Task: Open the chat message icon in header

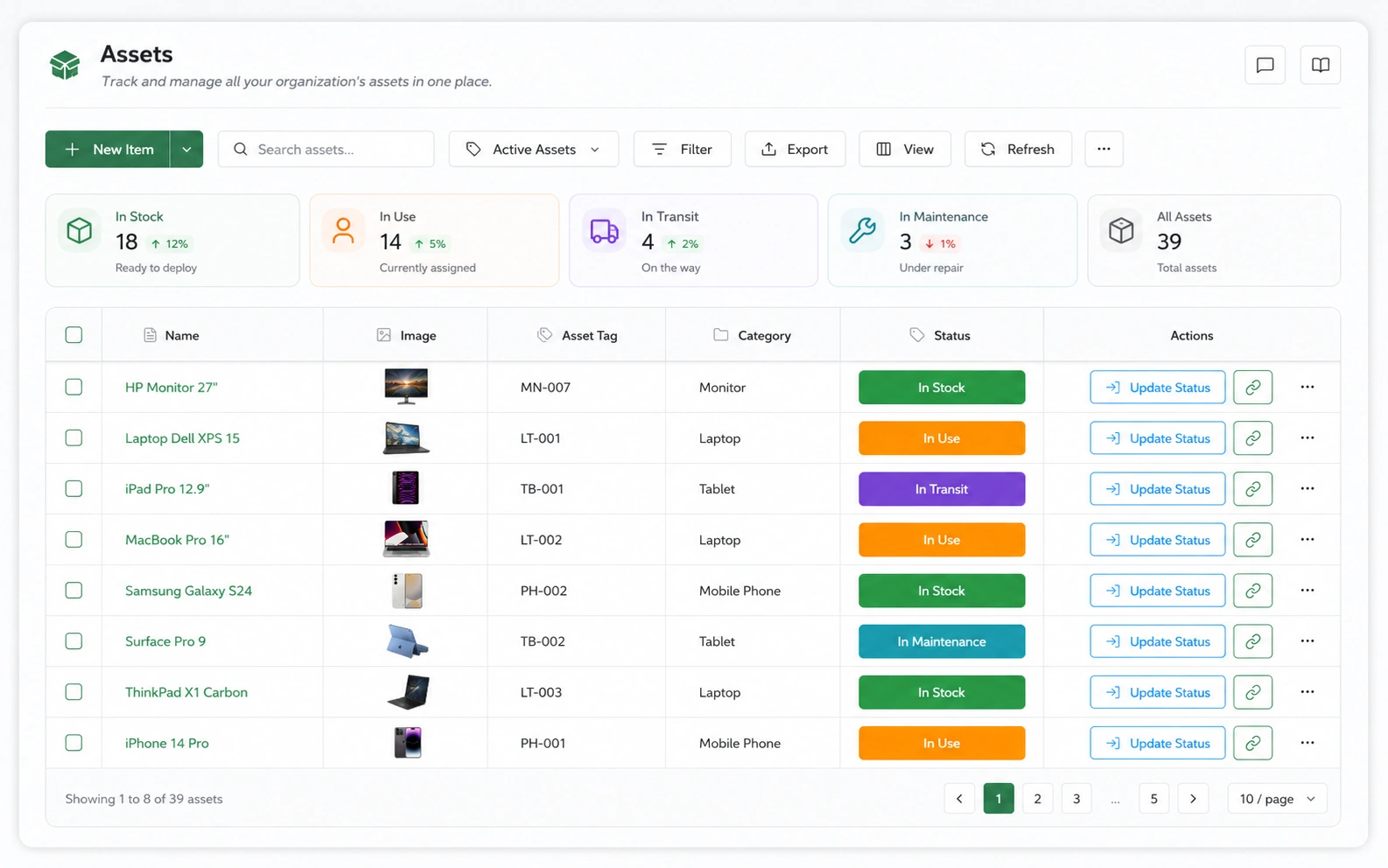Action: click(1265, 65)
